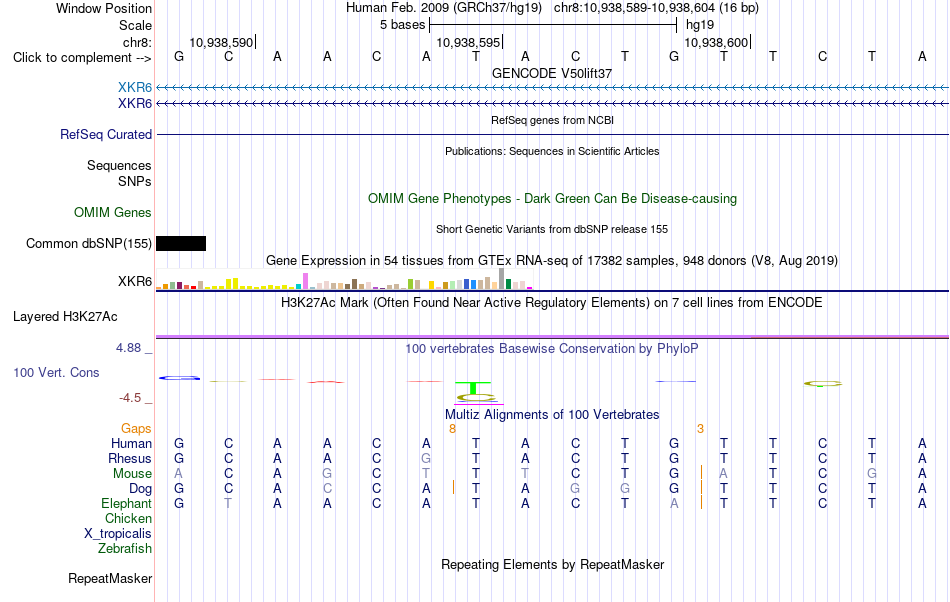Viewport: 950px width, 602px height.
Task: Open the OMIM Genes track label
Action: [x=113, y=213]
